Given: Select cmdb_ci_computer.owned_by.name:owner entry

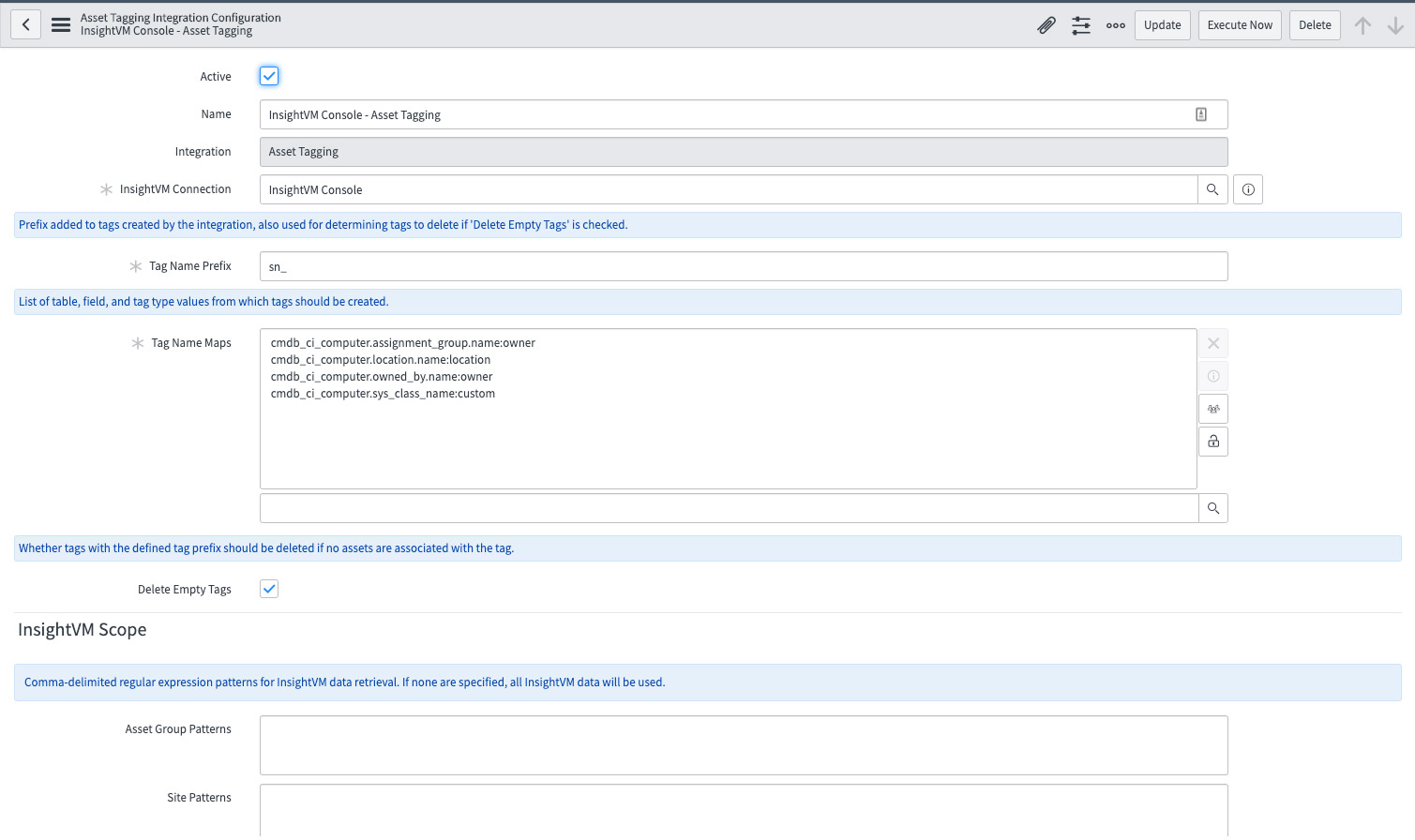Looking at the screenshot, I should 382,377.
